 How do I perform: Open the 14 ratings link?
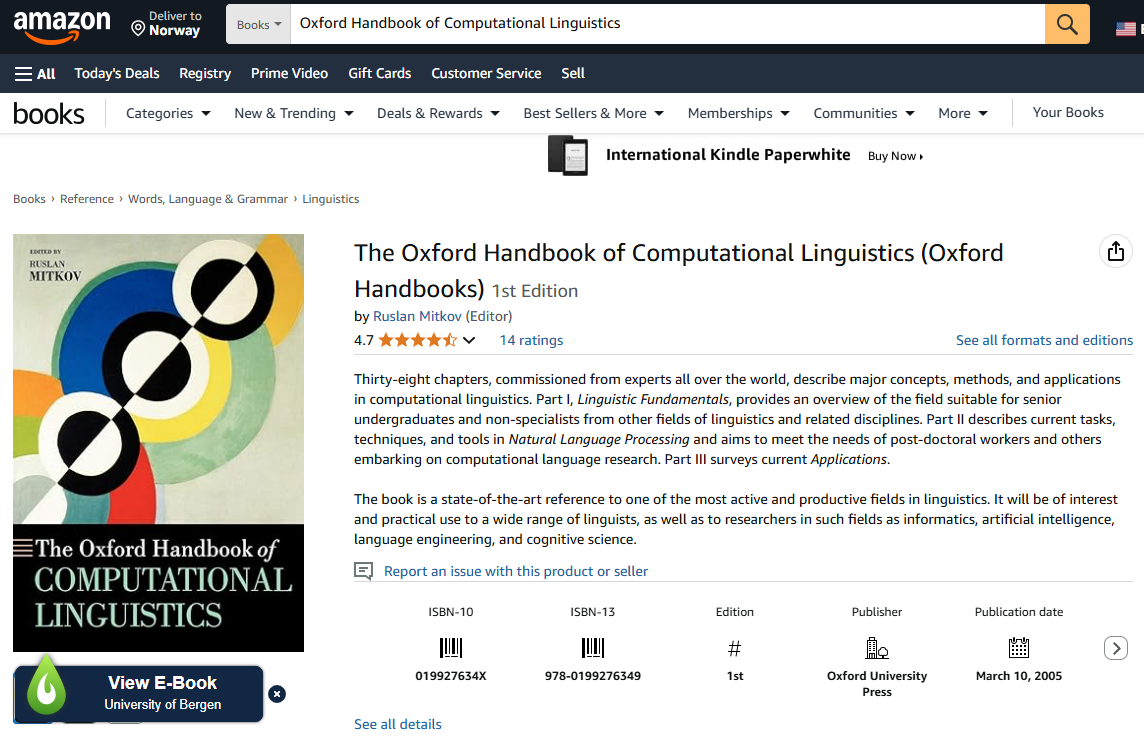[531, 340]
